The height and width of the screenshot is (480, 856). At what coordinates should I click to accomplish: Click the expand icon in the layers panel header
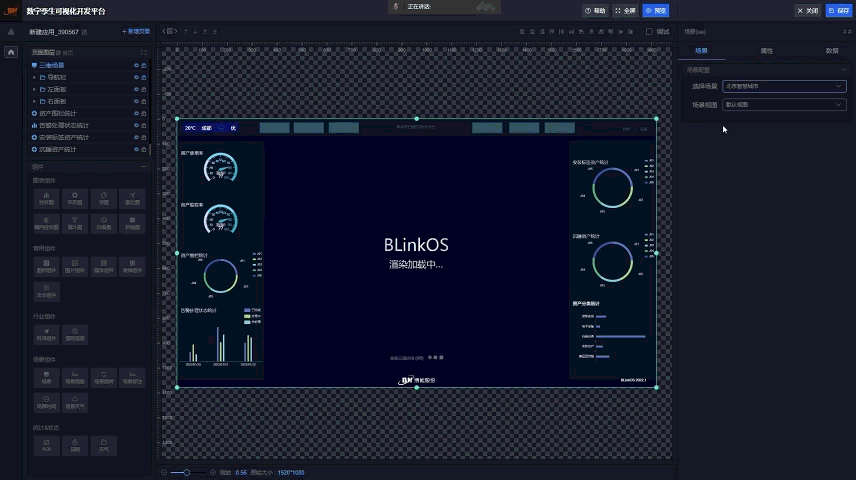pos(144,52)
